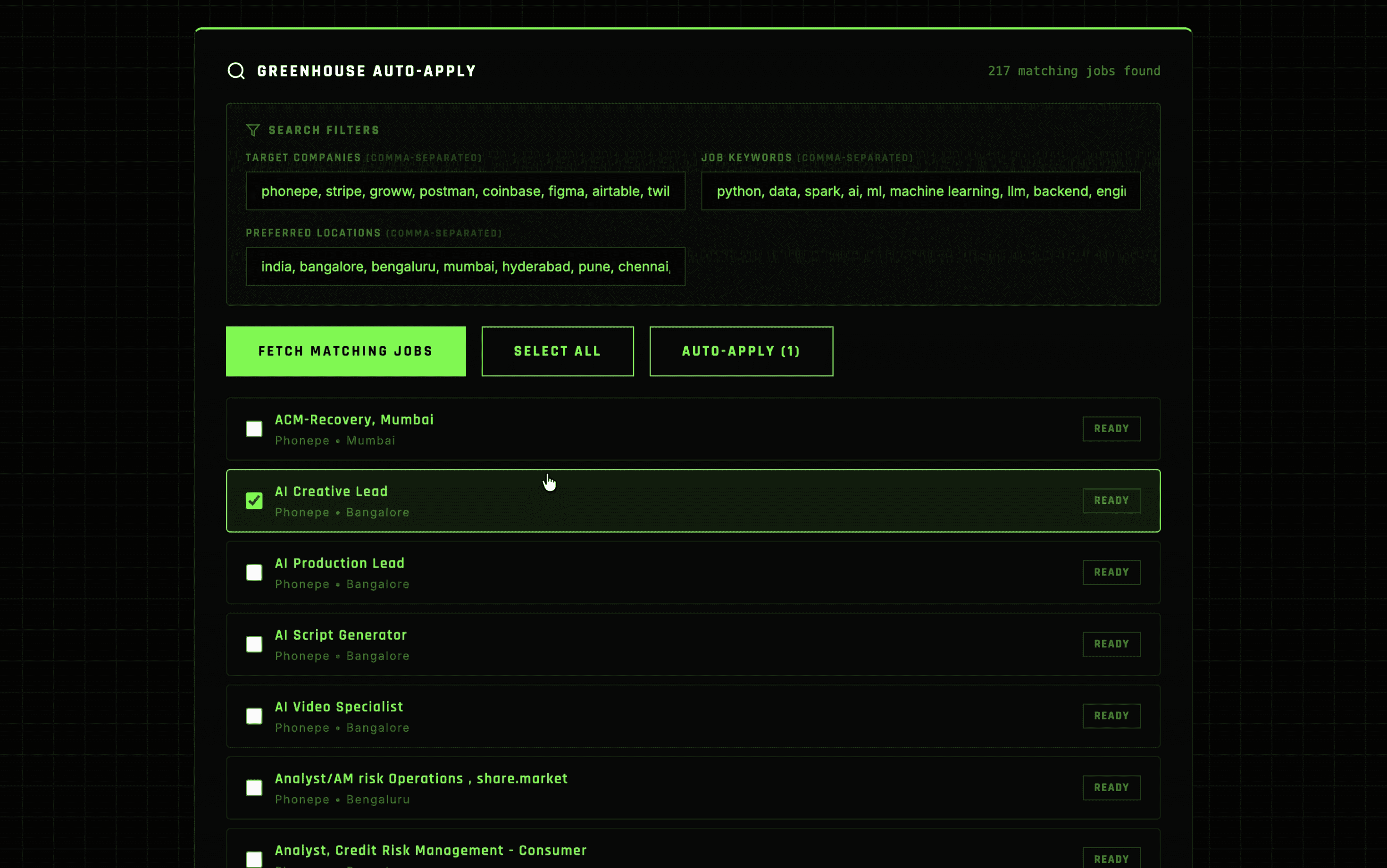This screenshot has height=868, width=1387.
Task: Click READY badge for Analyst/AM risk Operations
Action: pos(1111,788)
